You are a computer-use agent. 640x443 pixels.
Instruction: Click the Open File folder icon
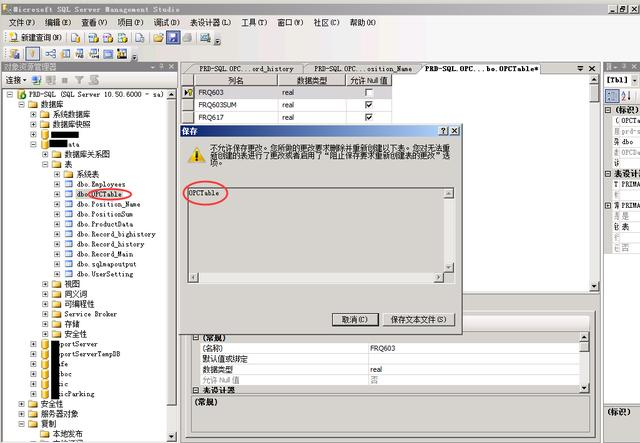point(158,38)
